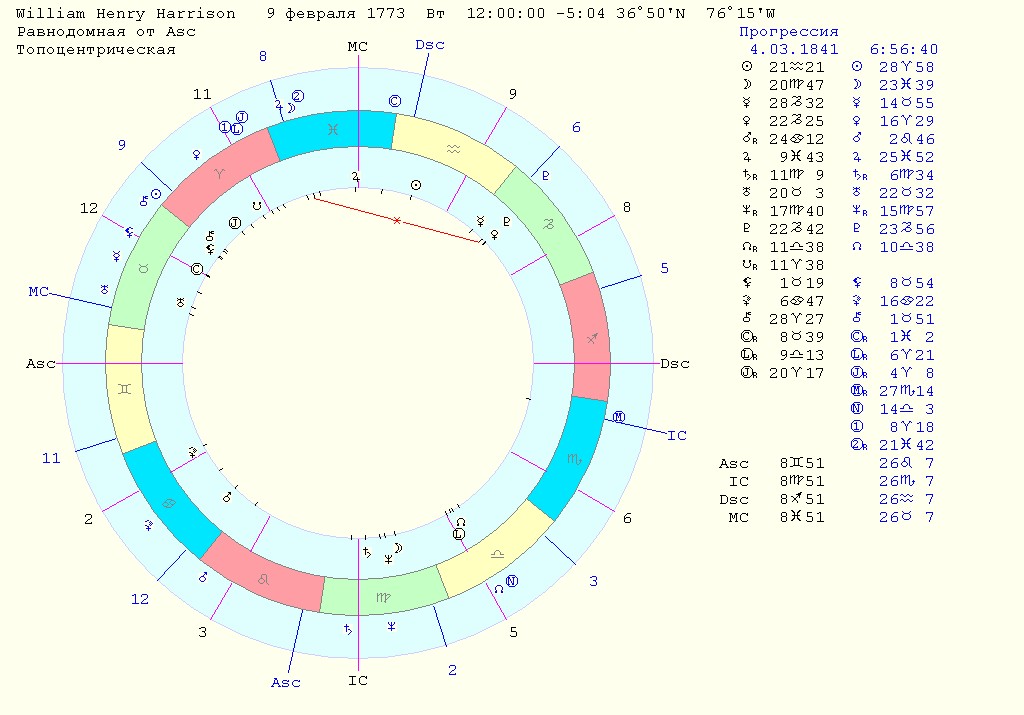
Task: Click the black MC label above the chart
Action: coord(357,46)
